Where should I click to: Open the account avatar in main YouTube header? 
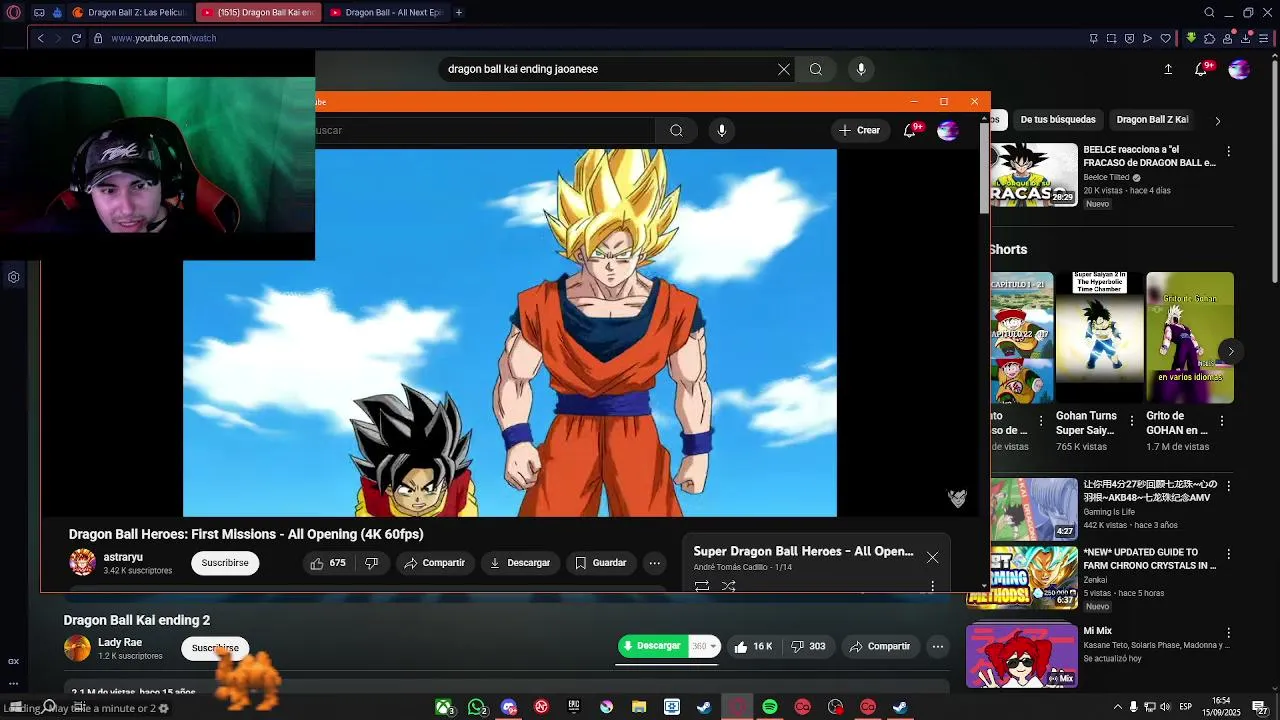1239,69
